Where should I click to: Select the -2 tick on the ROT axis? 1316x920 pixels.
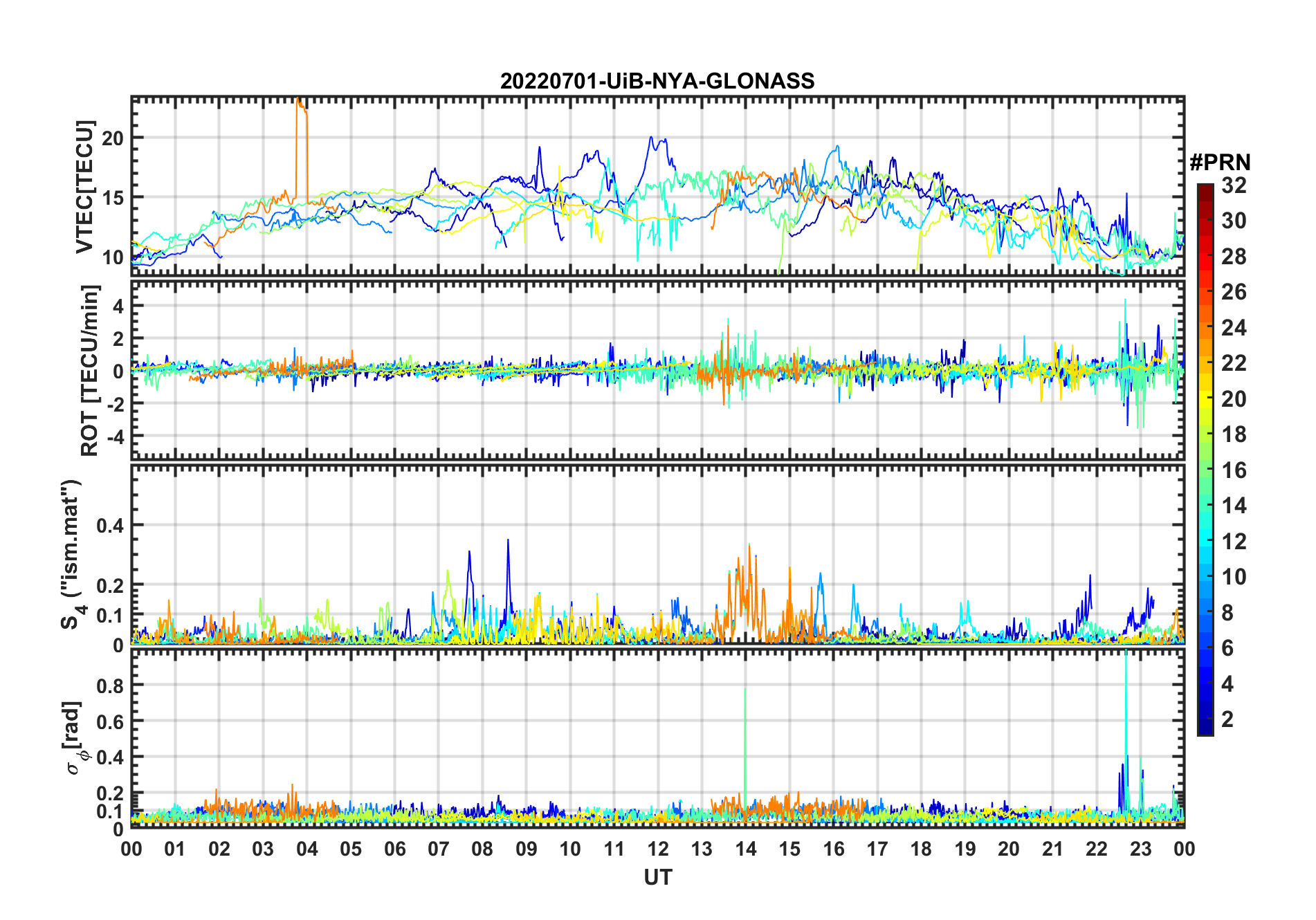coord(115,404)
